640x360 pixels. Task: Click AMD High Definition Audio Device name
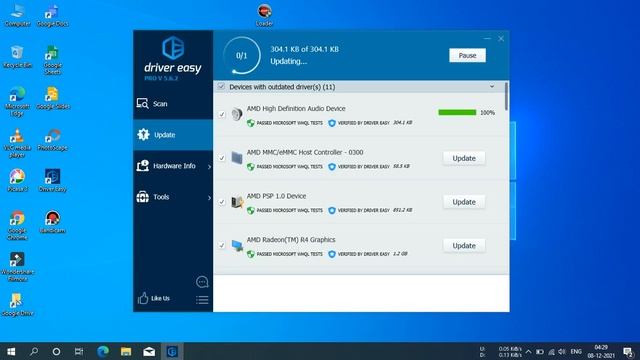(x=296, y=109)
